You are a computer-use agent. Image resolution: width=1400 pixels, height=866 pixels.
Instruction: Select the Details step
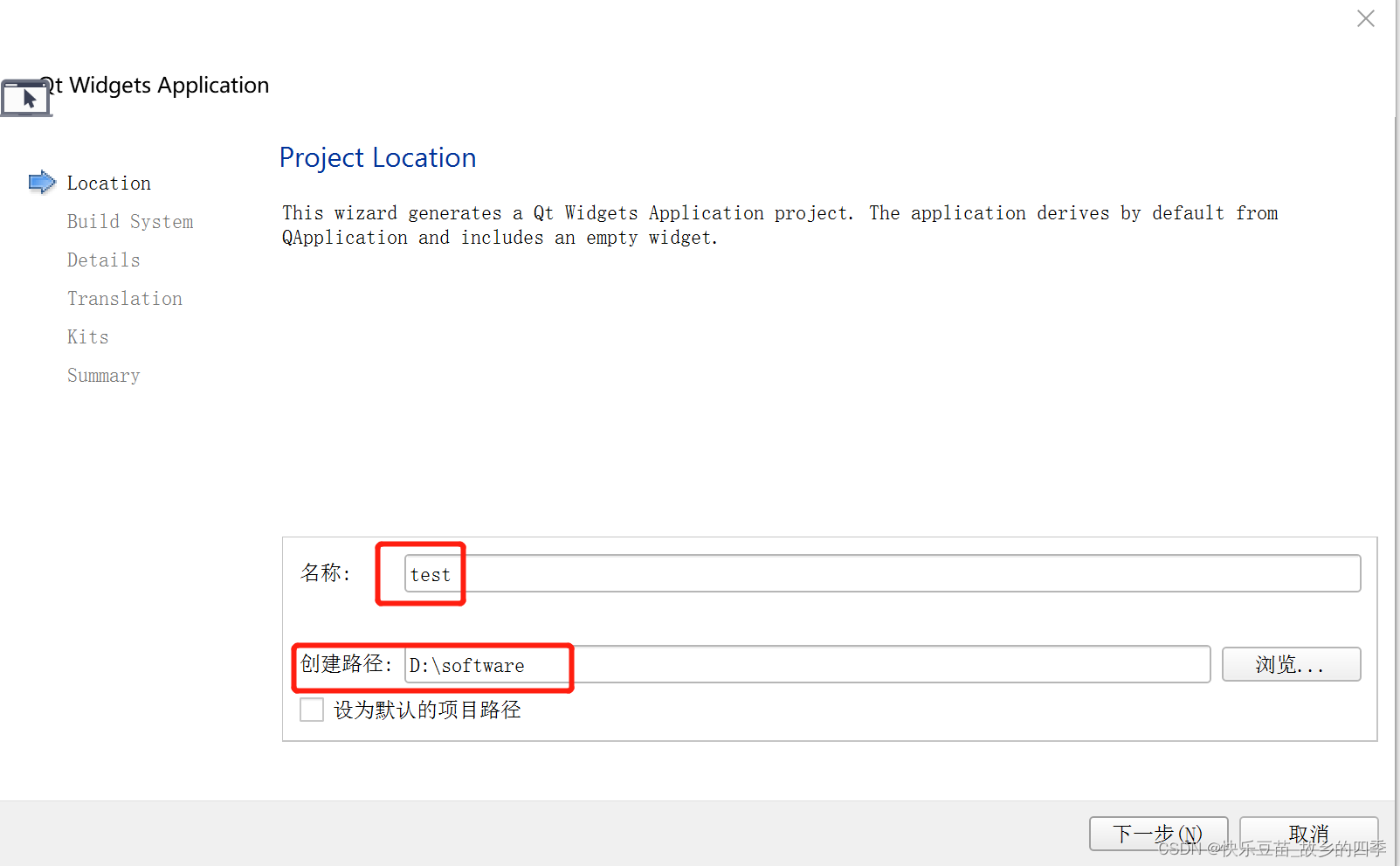tap(104, 260)
